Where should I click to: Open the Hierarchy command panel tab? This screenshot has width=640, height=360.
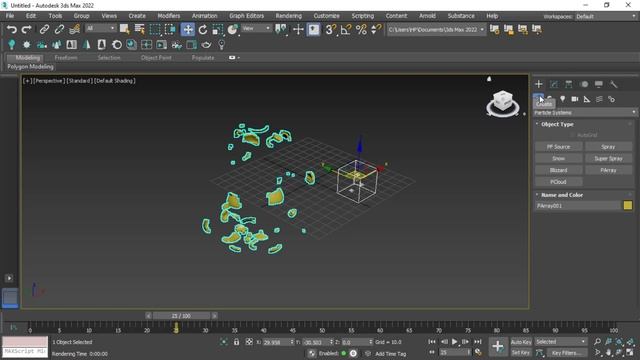(569, 84)
